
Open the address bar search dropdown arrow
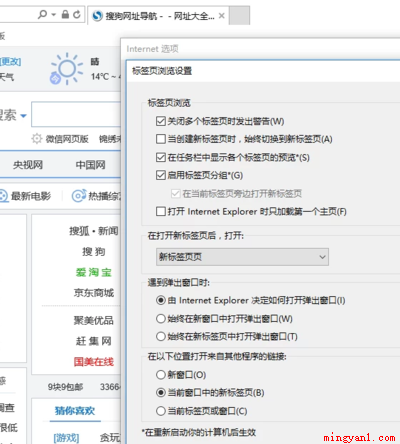point(54,15)
